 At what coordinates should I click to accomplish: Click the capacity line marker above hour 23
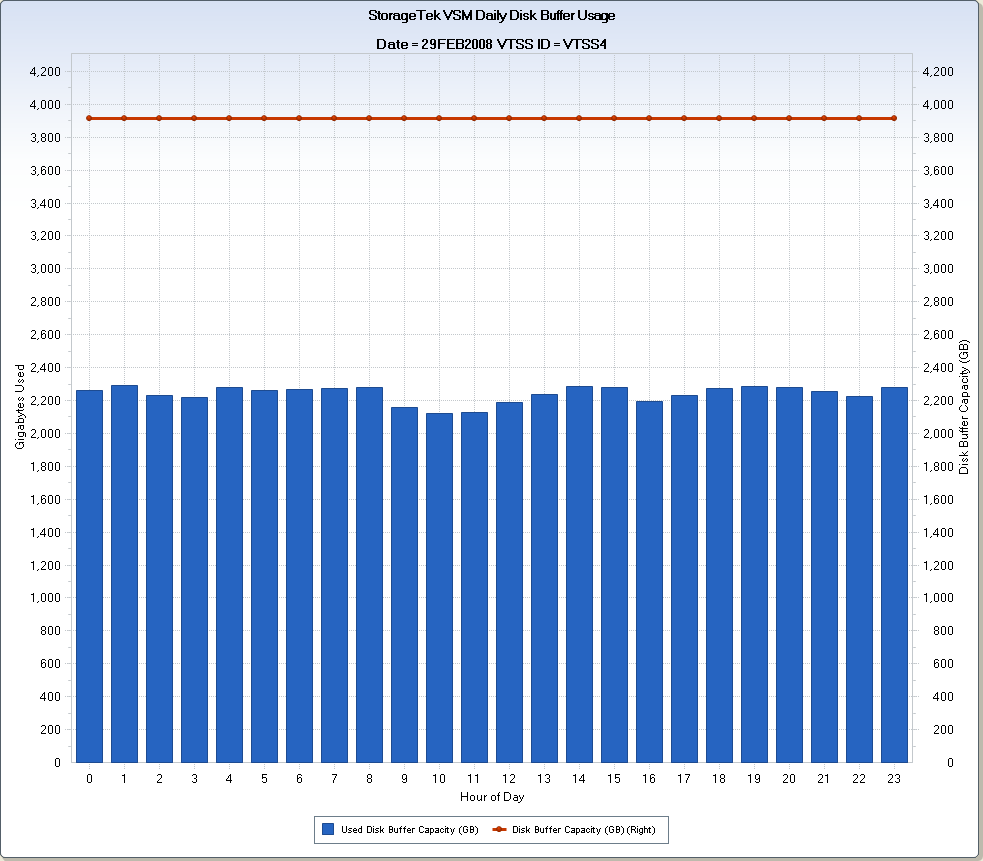click(x=894, y=118)
